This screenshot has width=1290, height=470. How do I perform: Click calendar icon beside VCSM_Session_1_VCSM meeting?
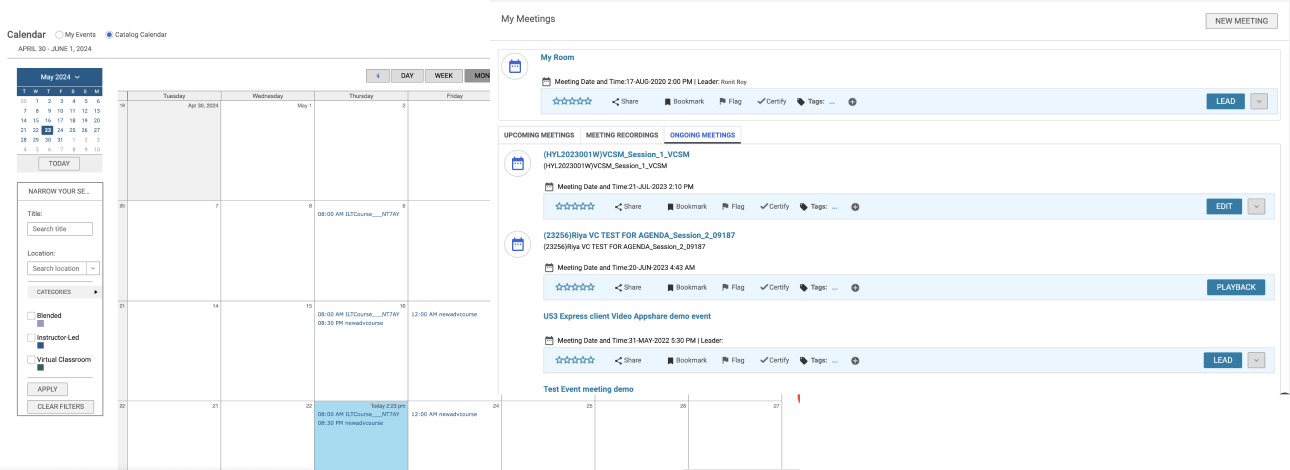point(517,163)
